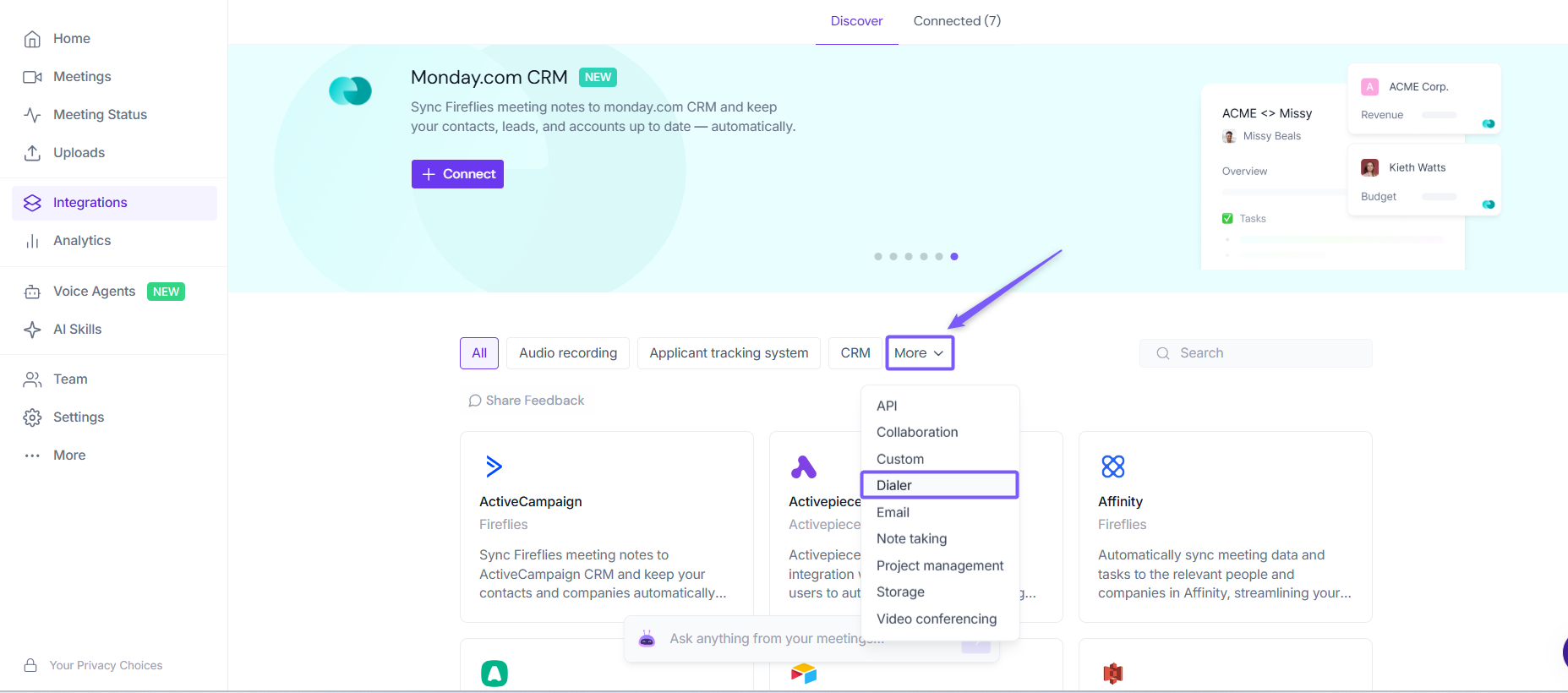The width and height of the screenshot is (1568, 693).
Task: Toggle the CRM category filter
Action: [x=855, y=353]
